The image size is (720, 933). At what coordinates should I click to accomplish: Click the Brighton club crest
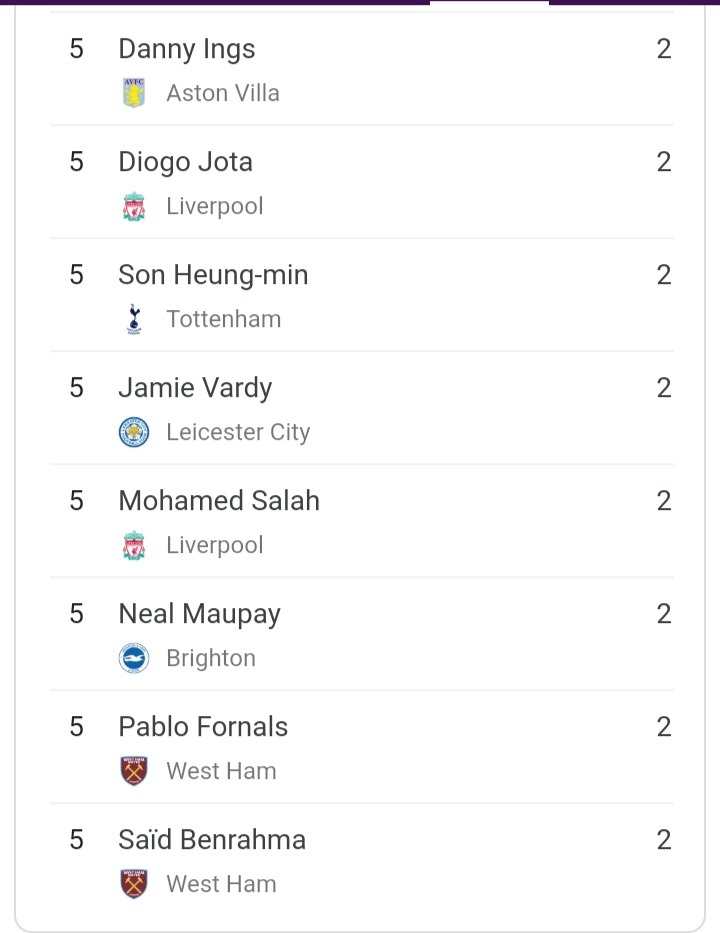click(x=134, y=658)
